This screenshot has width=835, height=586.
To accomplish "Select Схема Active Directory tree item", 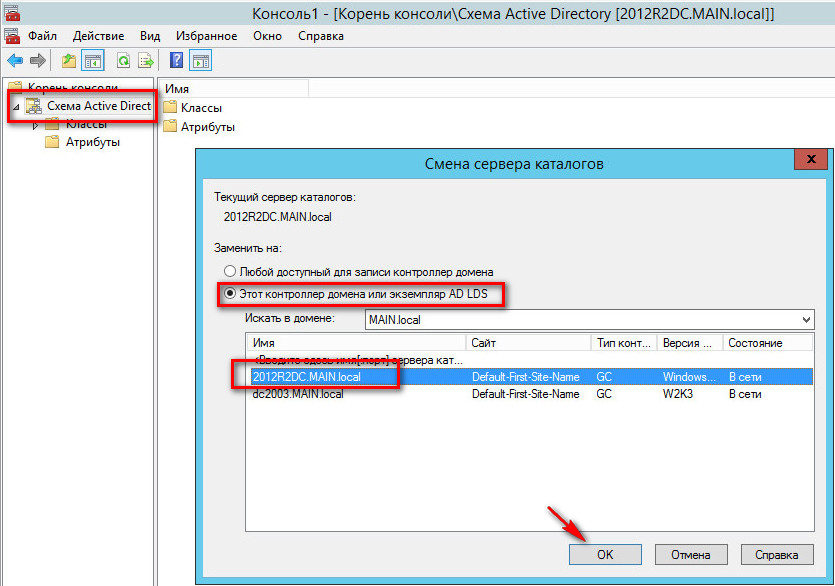I will click(x=99, y=106).
